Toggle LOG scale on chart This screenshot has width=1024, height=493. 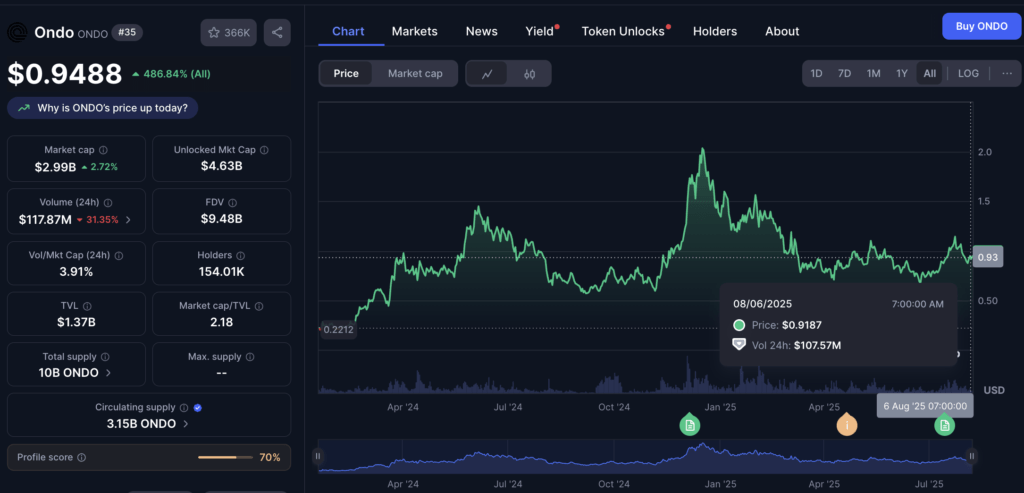968,74
